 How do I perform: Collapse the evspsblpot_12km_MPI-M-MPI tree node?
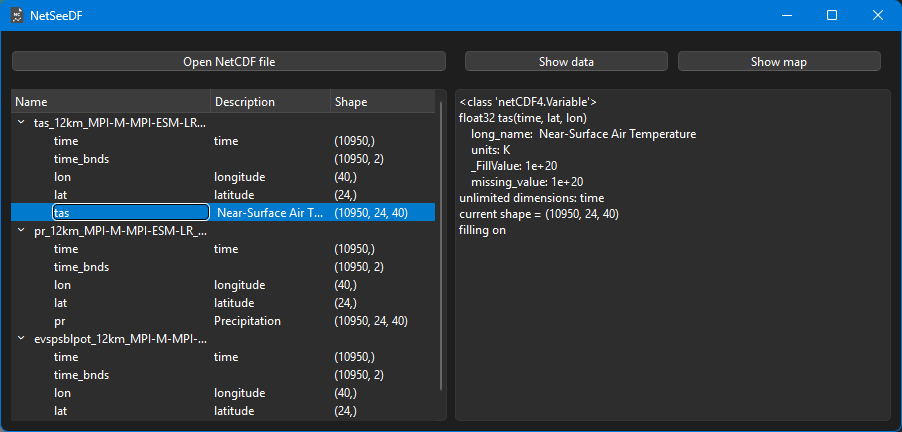[22, 339]
